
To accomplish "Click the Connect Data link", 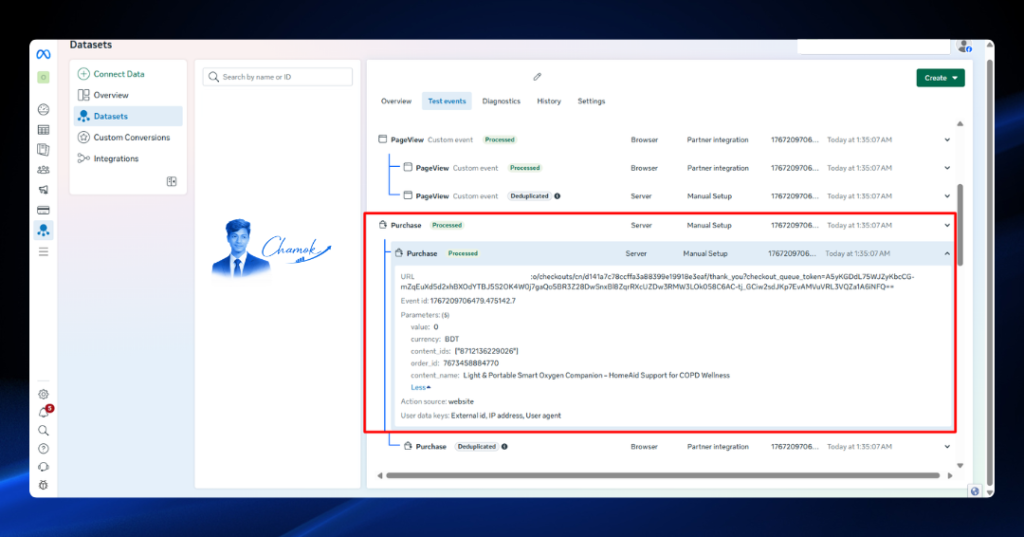I will click(119, 74).
